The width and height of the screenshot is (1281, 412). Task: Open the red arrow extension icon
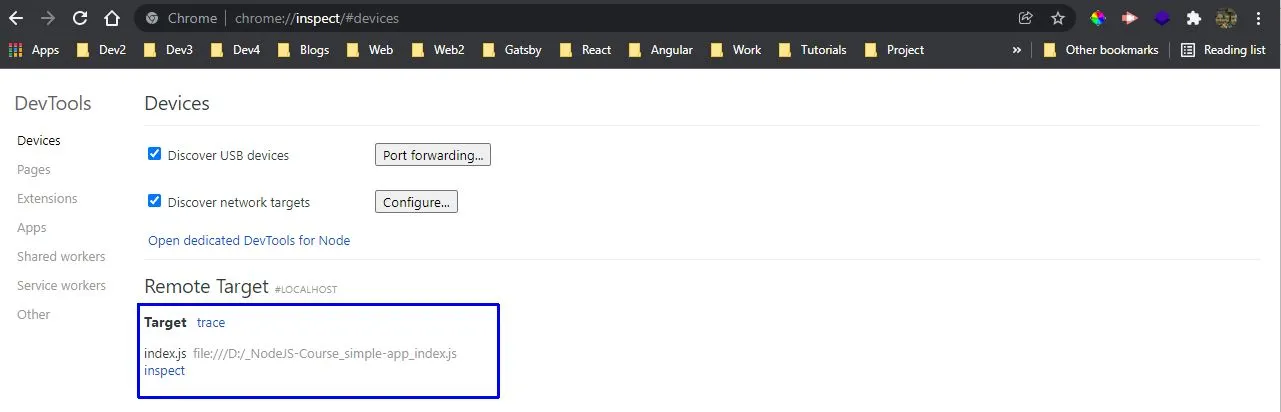pyautogui.click(x=1130, y=18)
